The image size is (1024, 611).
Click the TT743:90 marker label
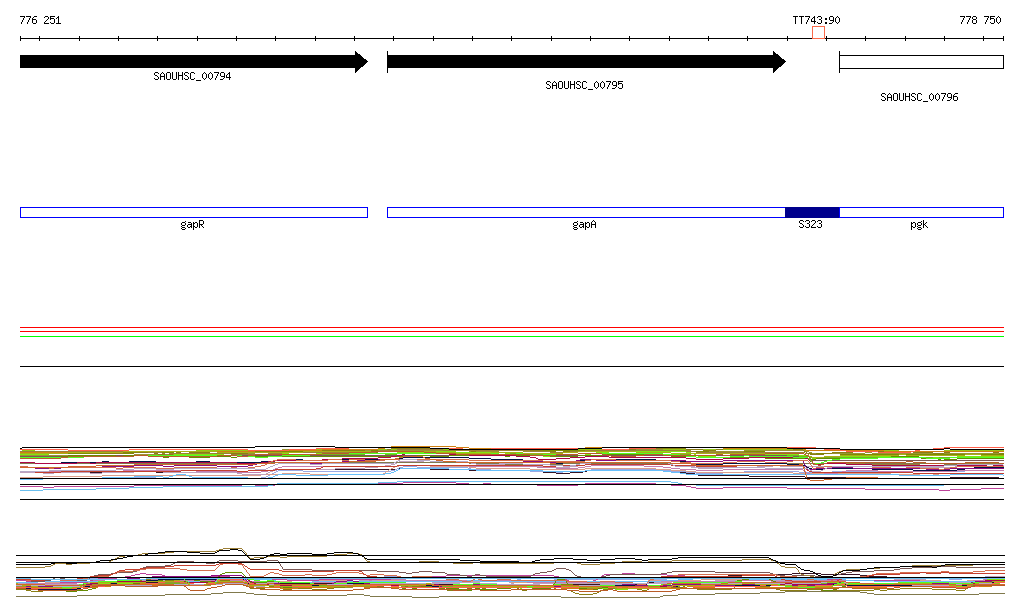point(816,20)
